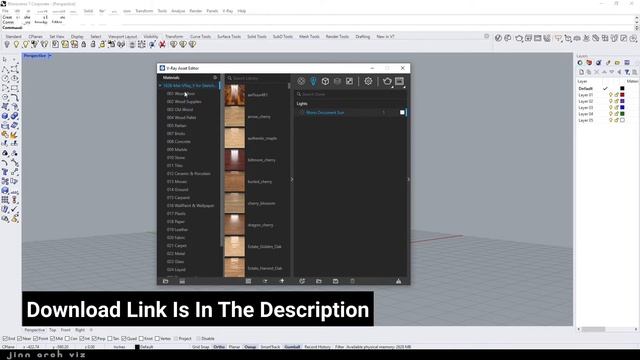Click the save asset to file icon

pos(336,281)
